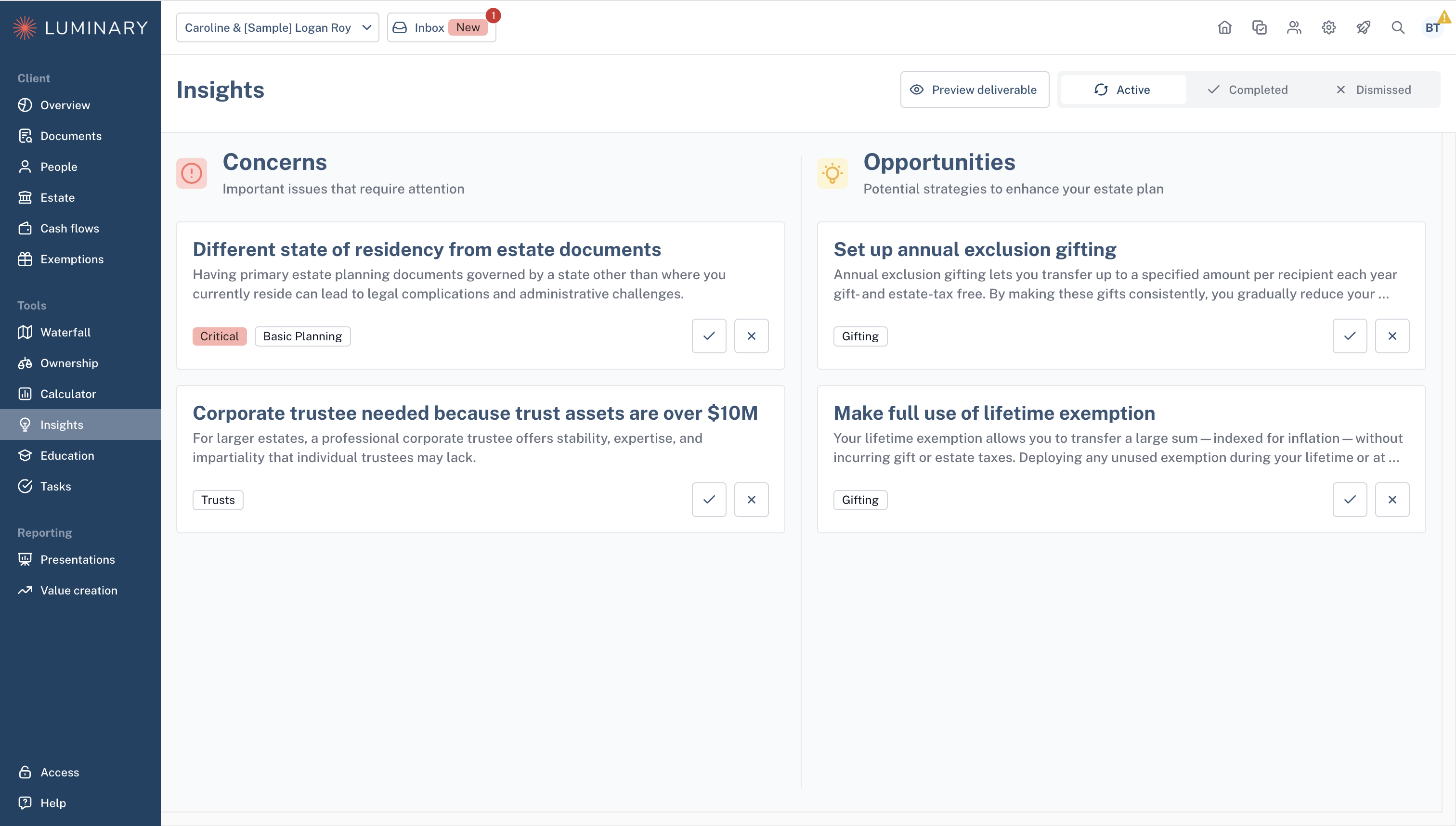Screen dimensions: 1456x826
Task: Open Exemptions page
Action: point(80,258)
